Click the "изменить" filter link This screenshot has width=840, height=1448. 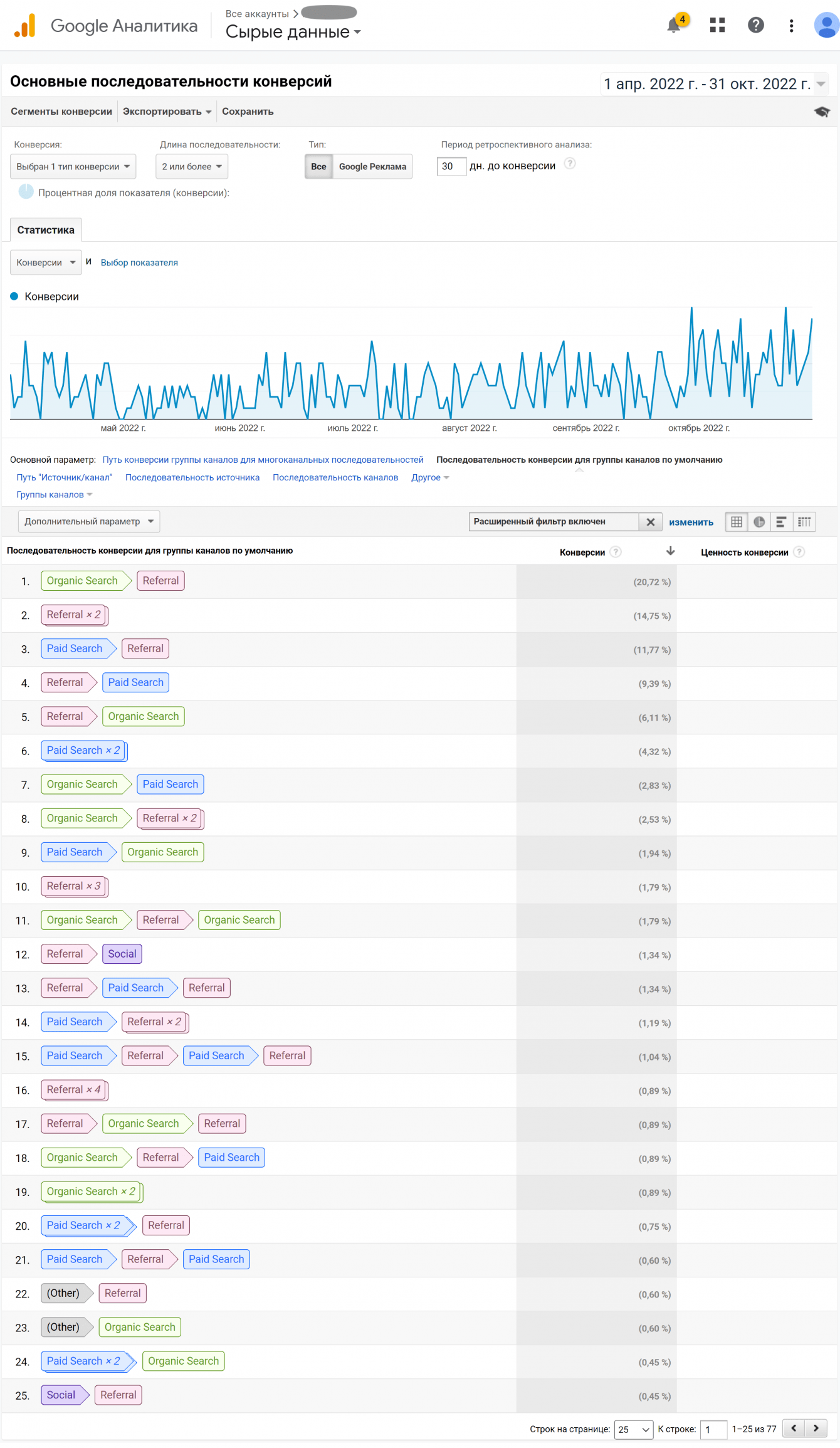[x=691, y=522]
